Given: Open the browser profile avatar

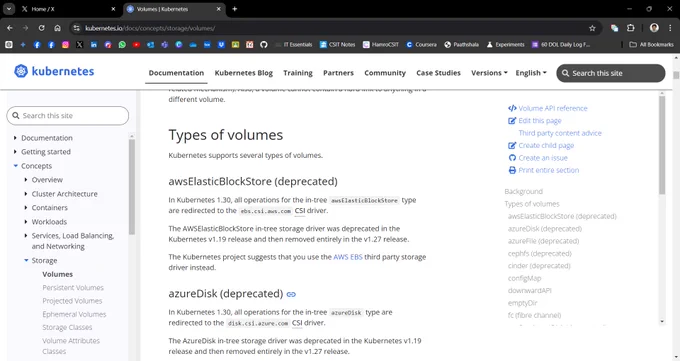Looking at the screenshot, I should [x=654, y=28].
